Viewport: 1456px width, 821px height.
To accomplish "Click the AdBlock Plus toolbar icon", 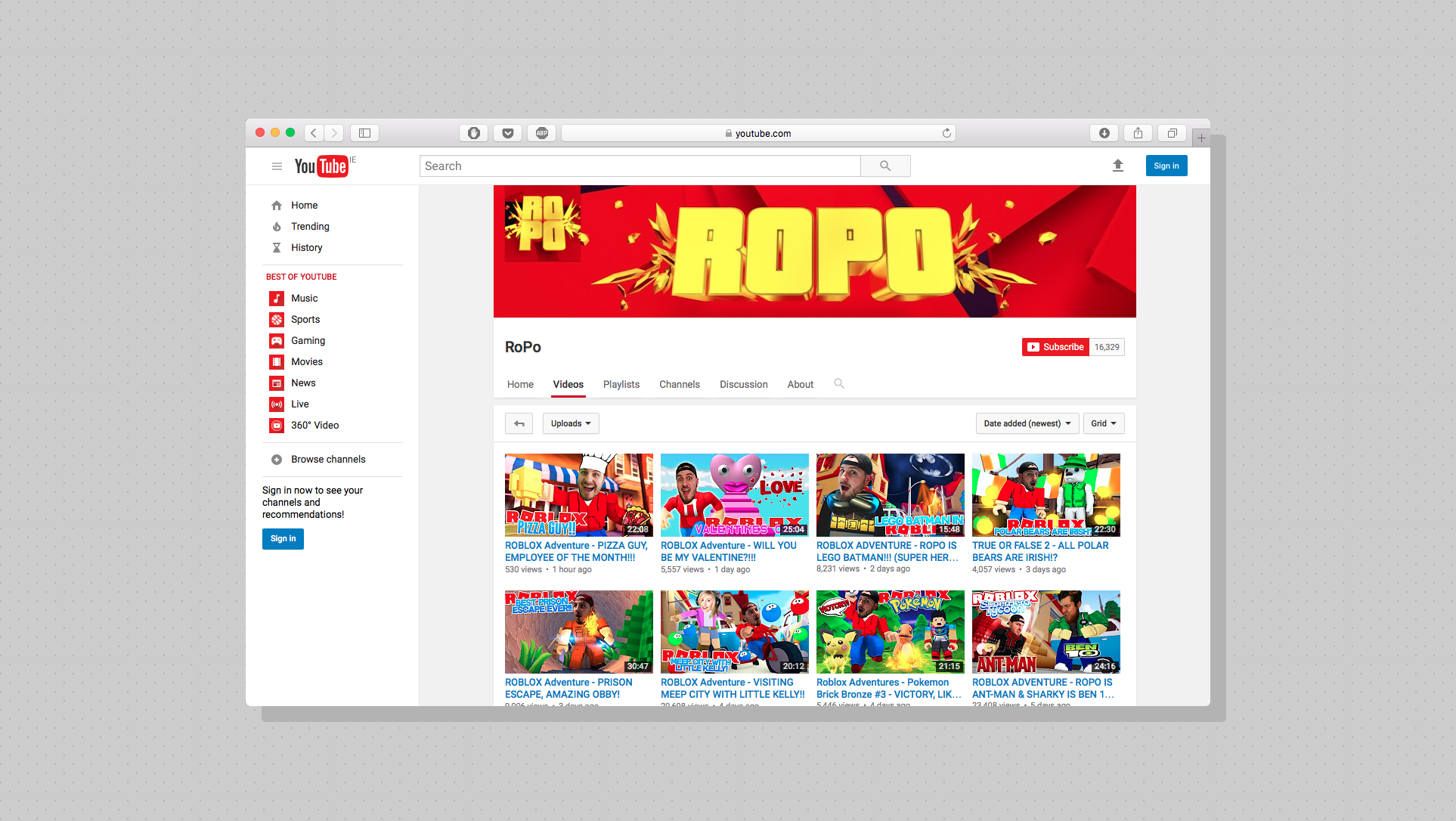I will coord(542,133).
